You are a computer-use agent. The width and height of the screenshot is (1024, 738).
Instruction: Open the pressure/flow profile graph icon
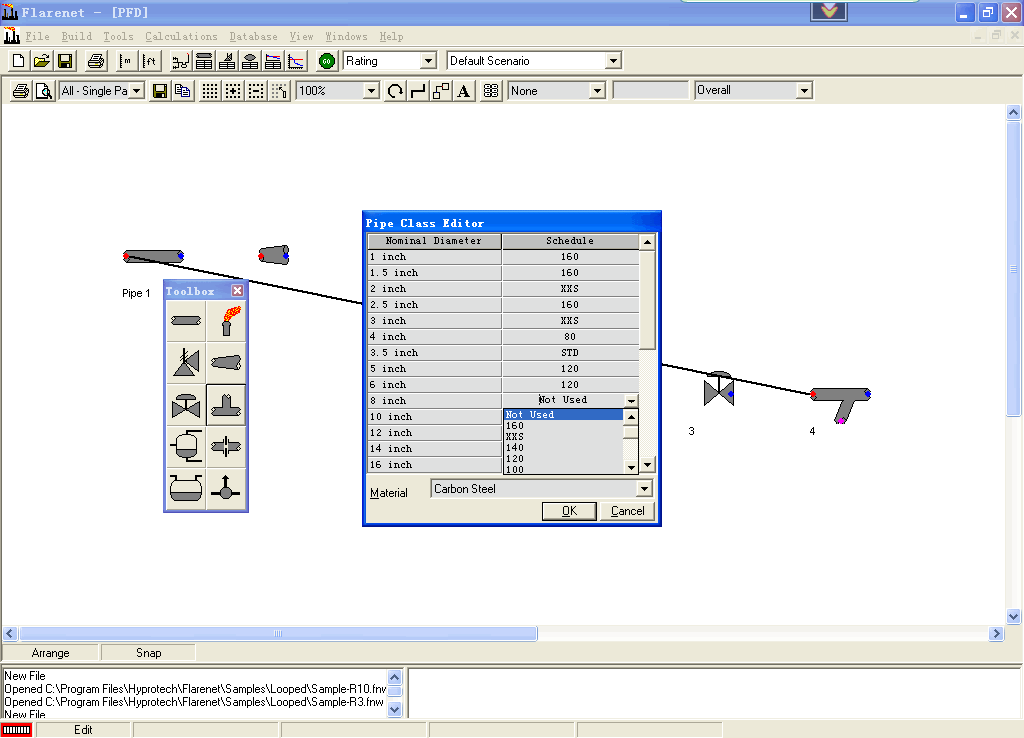pos(296,61)
